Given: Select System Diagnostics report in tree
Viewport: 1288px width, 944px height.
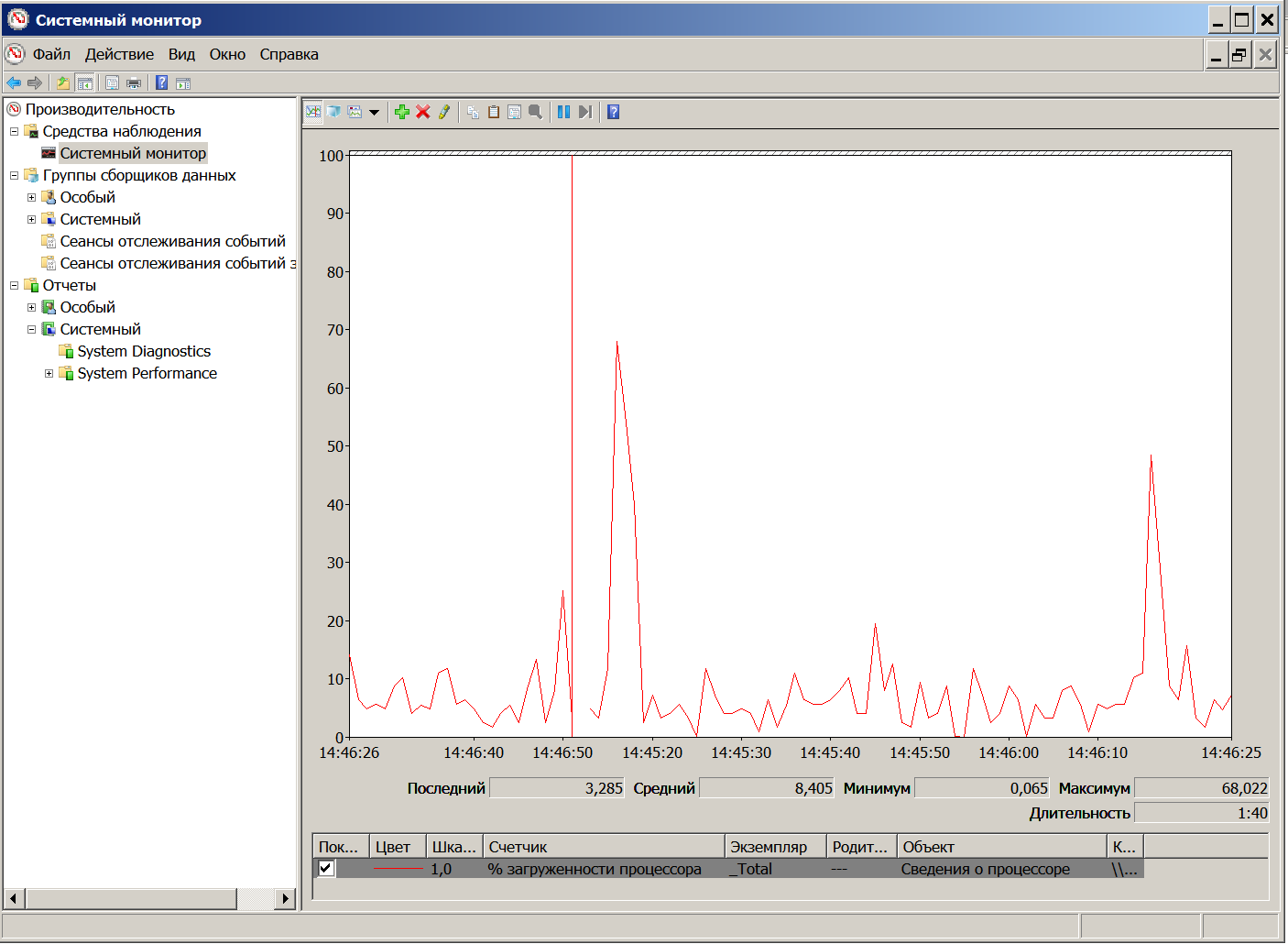Looking at the screenshot, I should (x=144, y=351).
